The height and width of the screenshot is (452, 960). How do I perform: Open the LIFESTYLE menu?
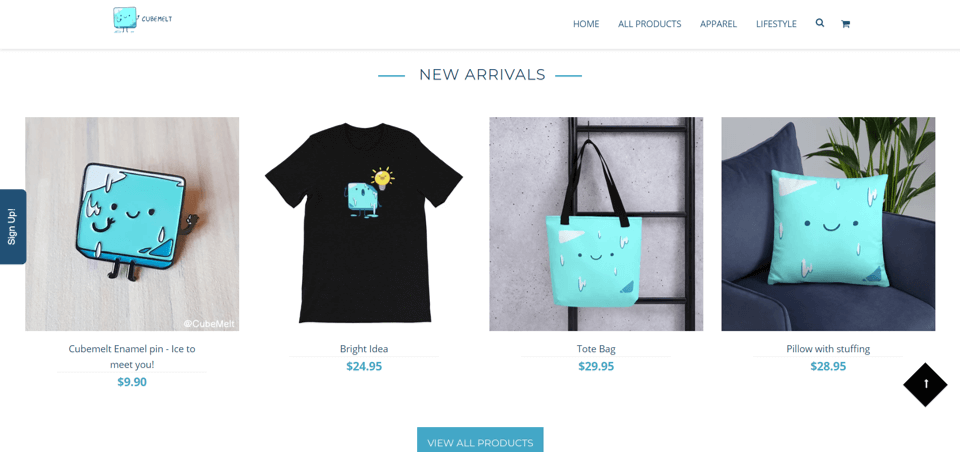(x=776, y=24)
